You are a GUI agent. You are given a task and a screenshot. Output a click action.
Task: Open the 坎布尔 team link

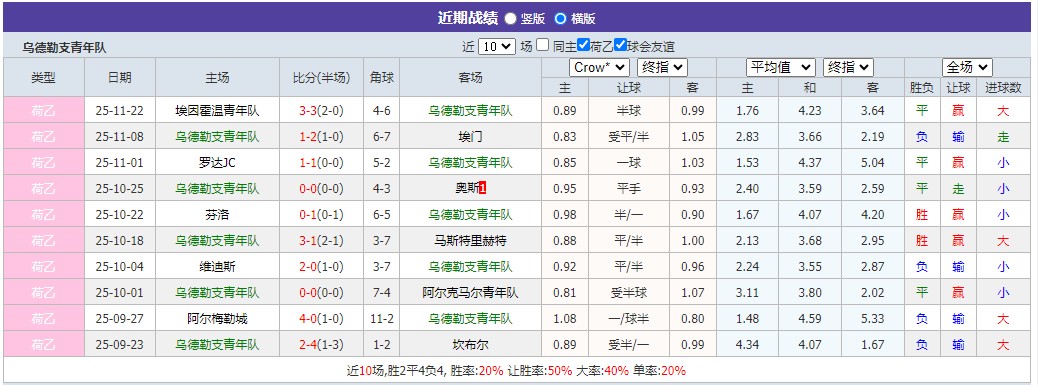[470, 345]
